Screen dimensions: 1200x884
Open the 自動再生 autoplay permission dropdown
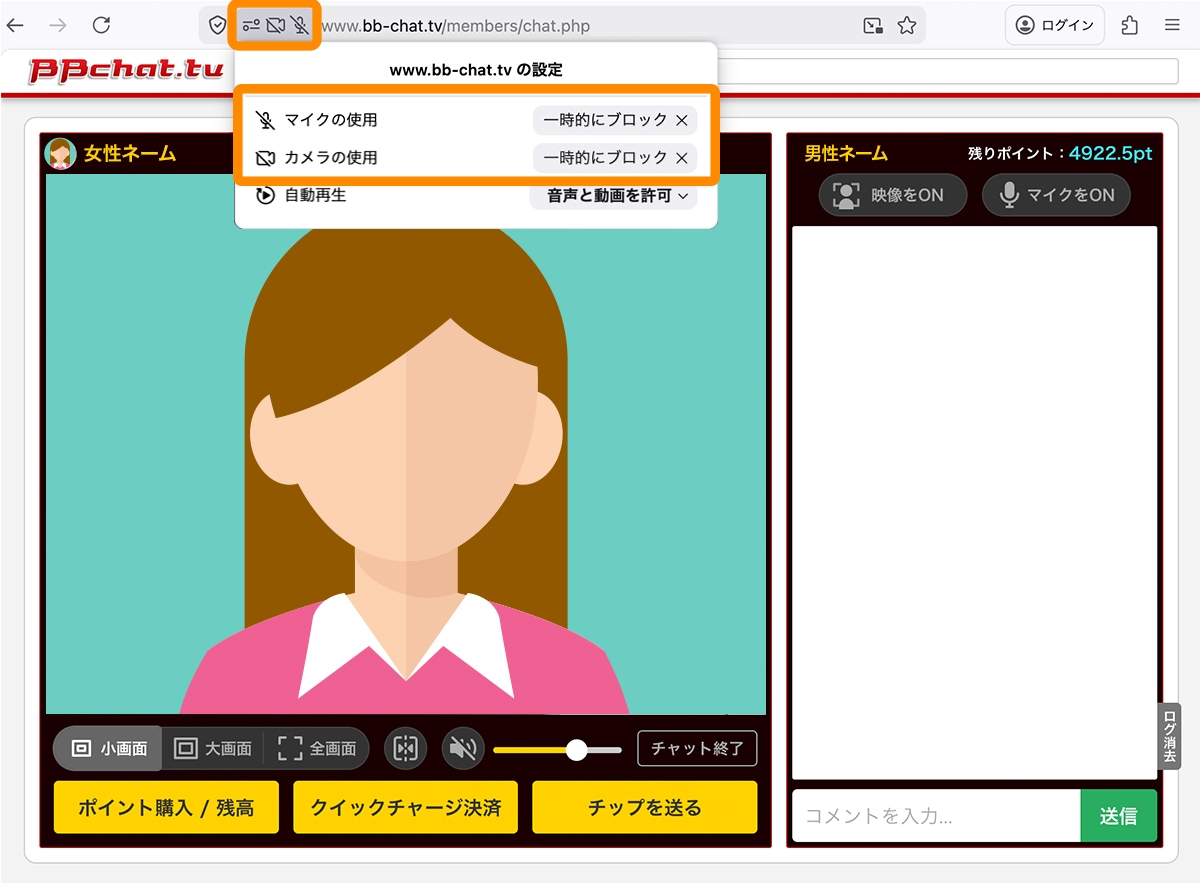tap(613, 193)
